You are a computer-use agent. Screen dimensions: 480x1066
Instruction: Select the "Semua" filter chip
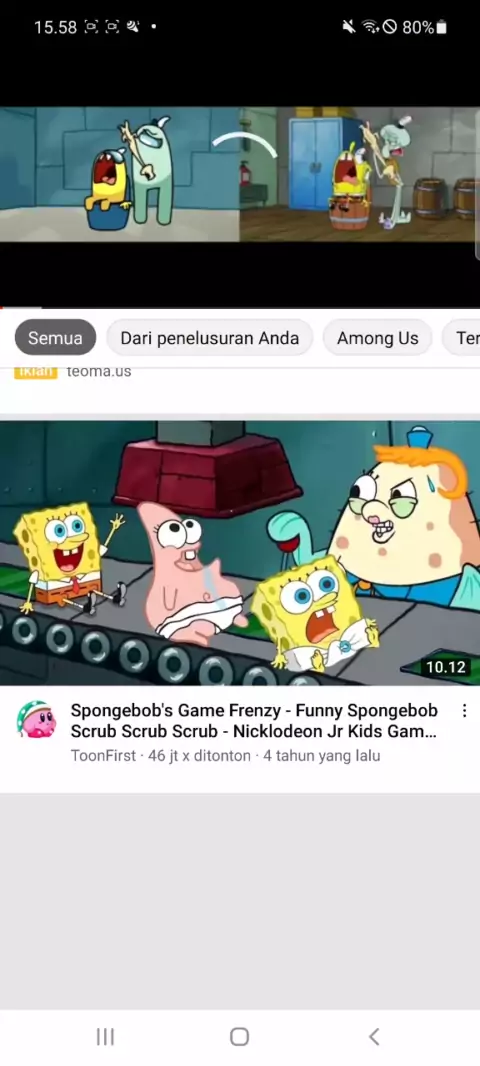(55, 338)
